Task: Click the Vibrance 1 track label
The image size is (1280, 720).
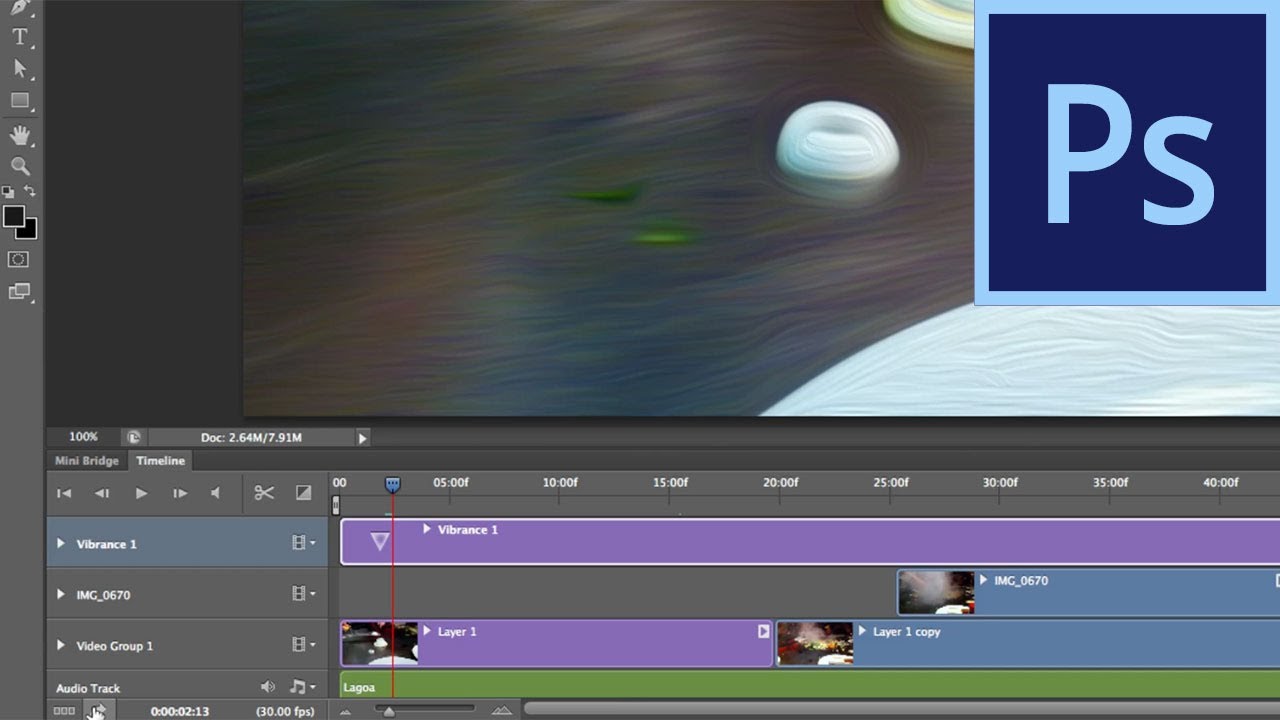Action: tap(106, 544)
